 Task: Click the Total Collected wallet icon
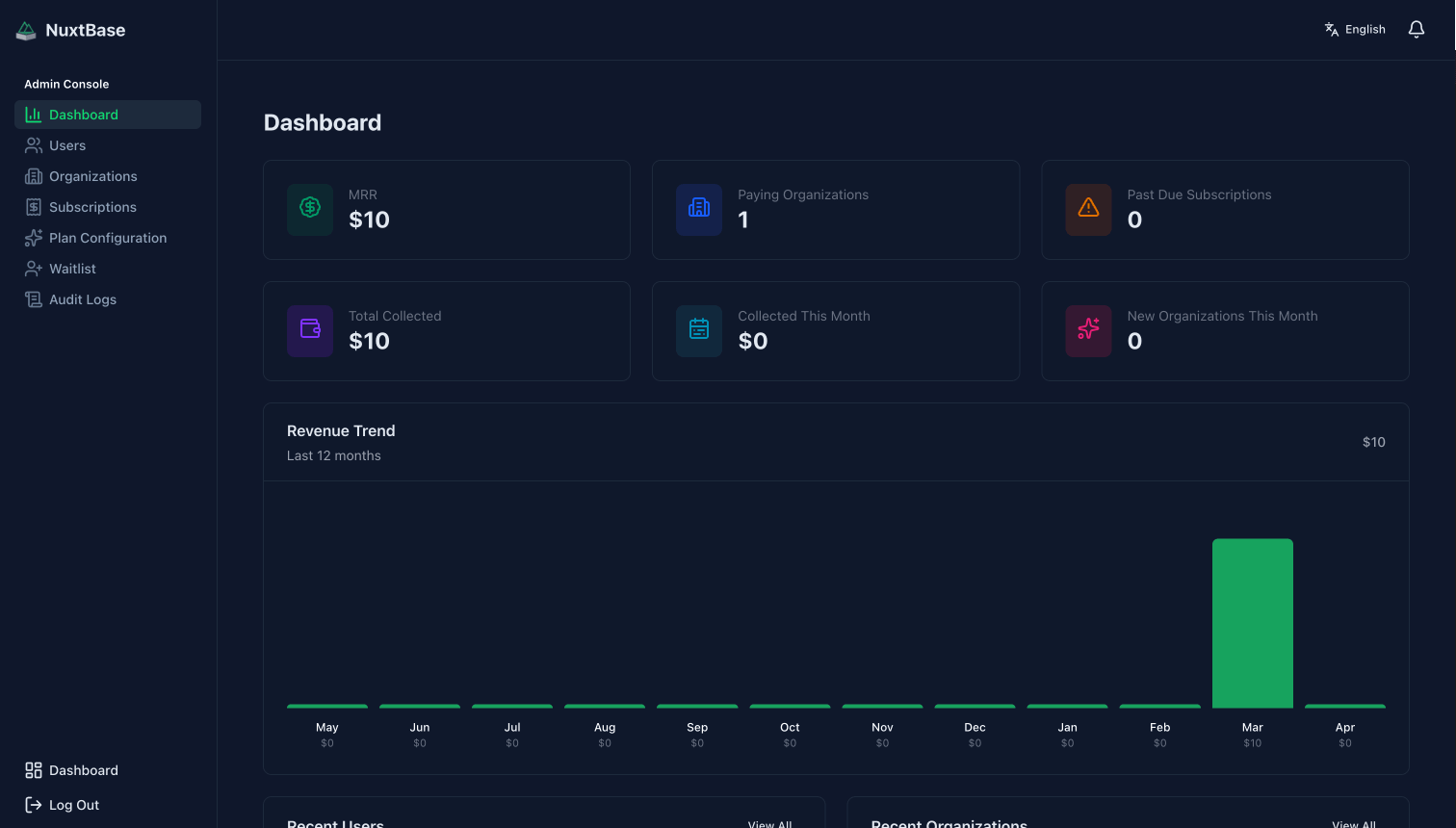[x=309, y=330]
